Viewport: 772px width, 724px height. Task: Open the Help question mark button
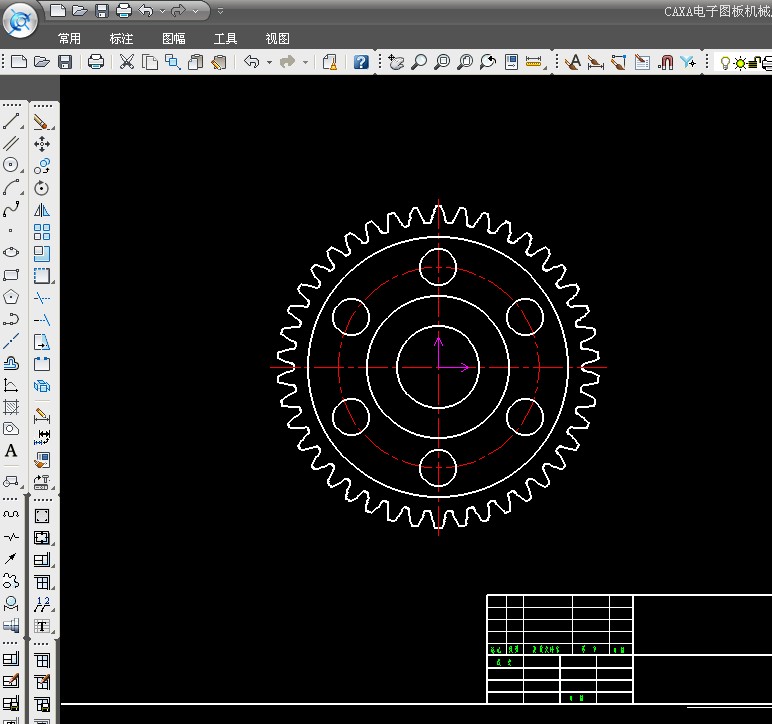[x=361, y=62]
